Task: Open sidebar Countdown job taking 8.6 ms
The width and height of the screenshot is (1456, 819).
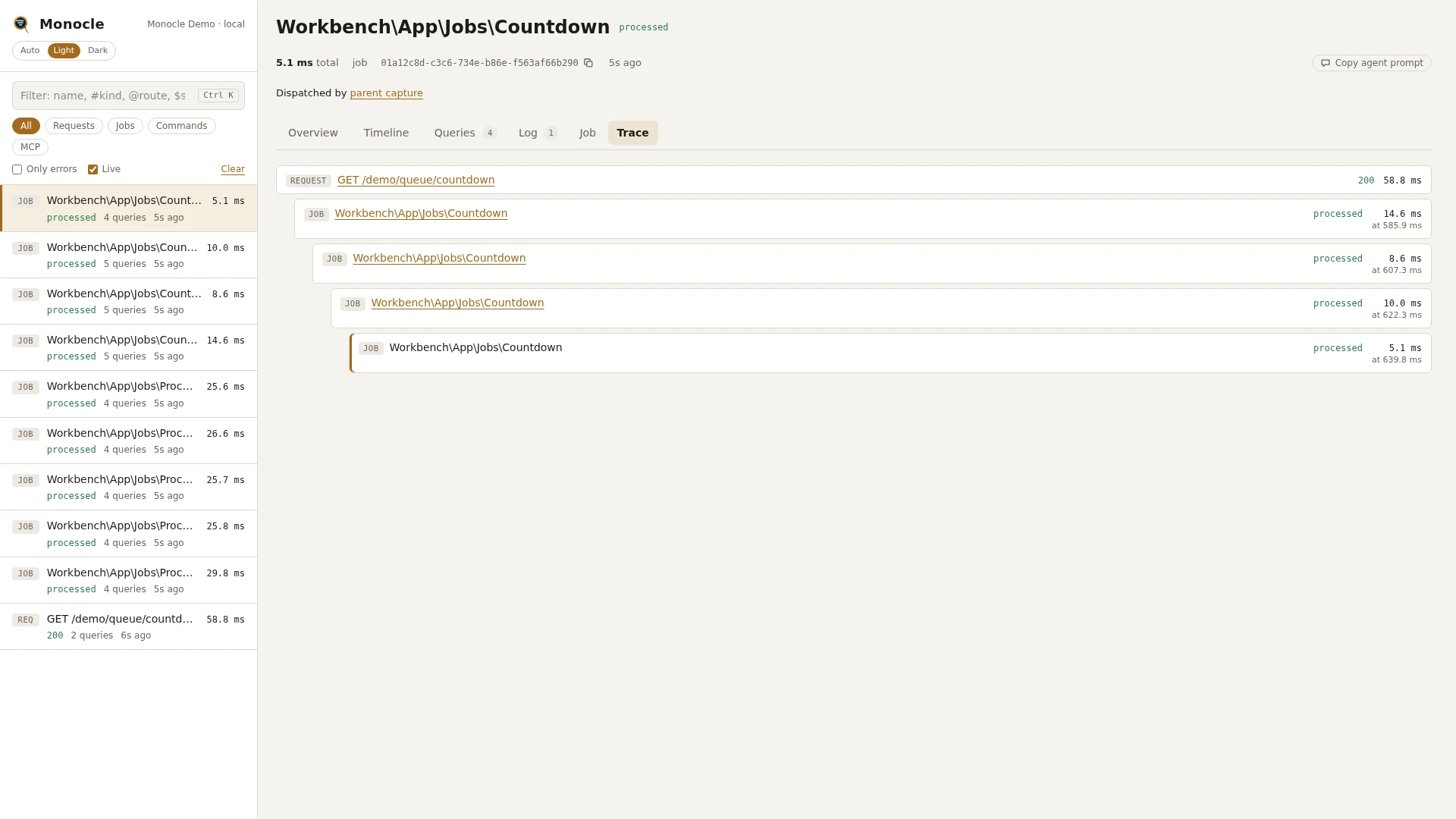Action: [128, 301]
